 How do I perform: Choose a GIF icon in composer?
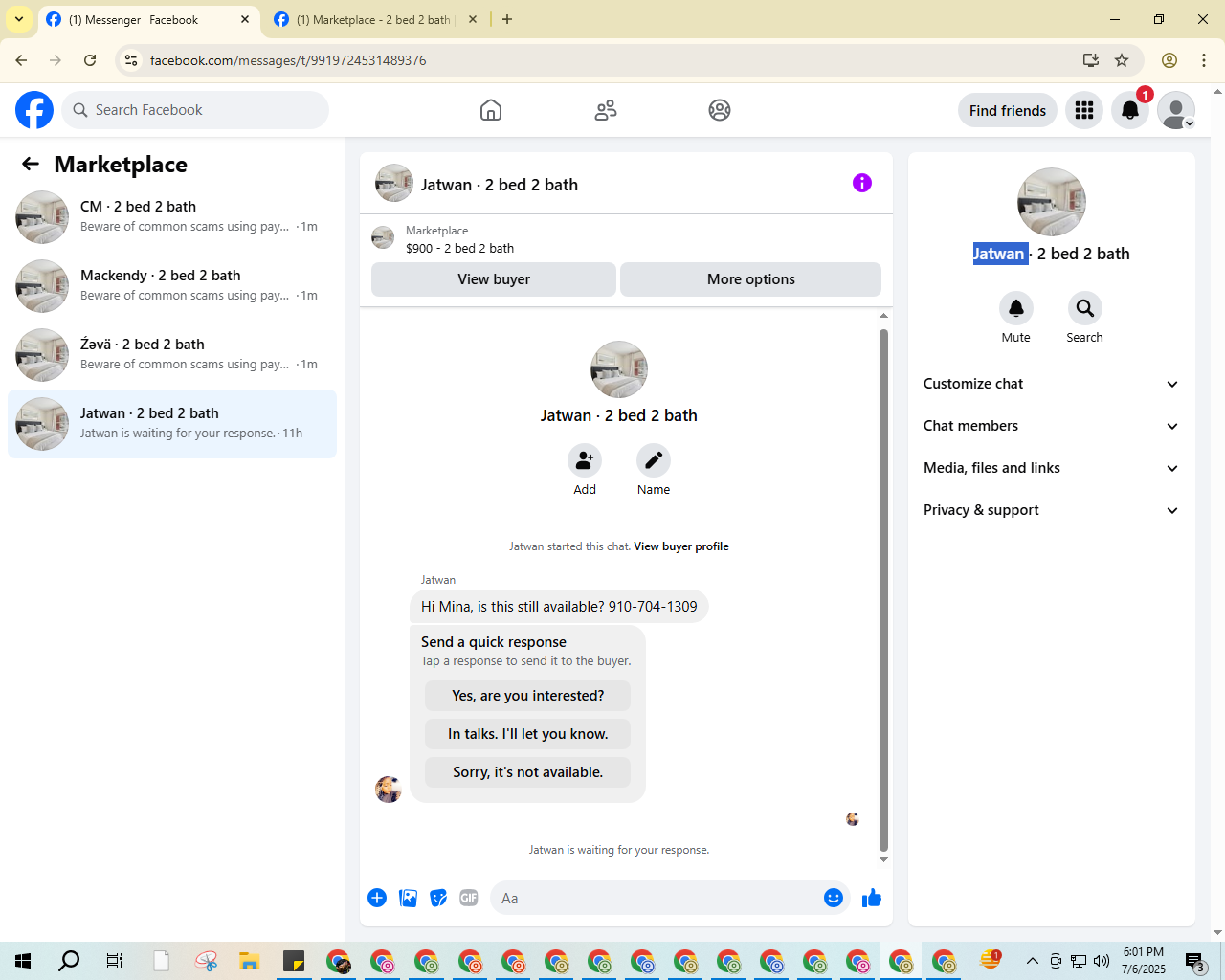point(469,898)
